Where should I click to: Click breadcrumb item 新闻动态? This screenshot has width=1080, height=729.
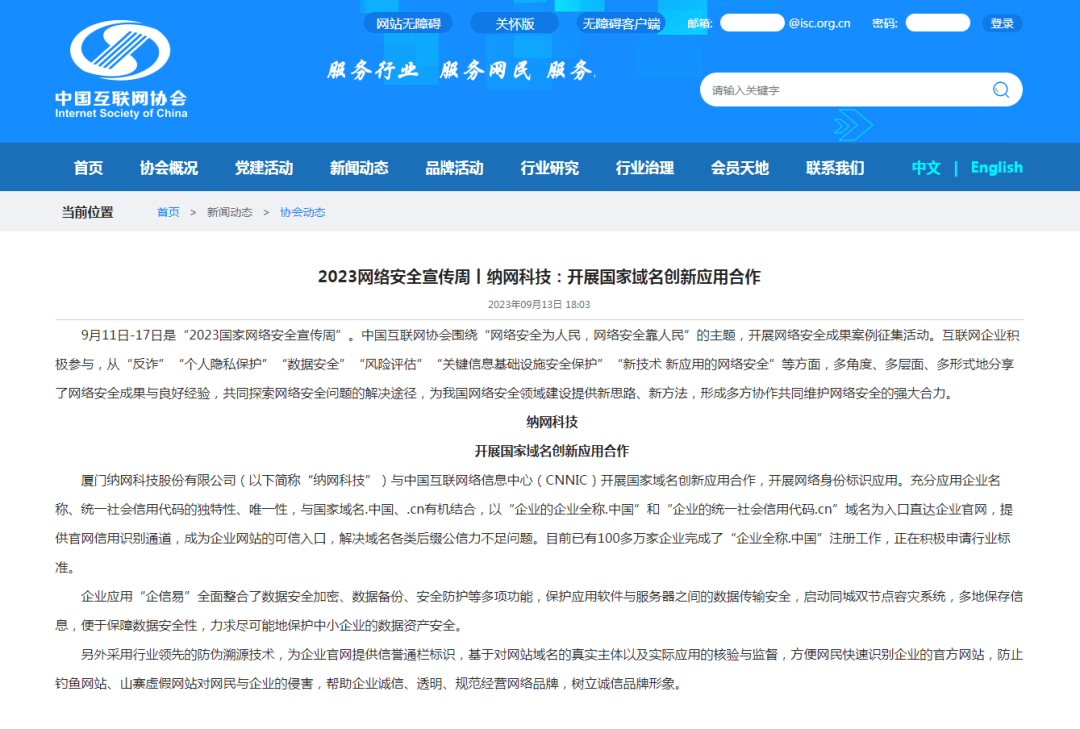pyautogui.click(x=229, y=212)
